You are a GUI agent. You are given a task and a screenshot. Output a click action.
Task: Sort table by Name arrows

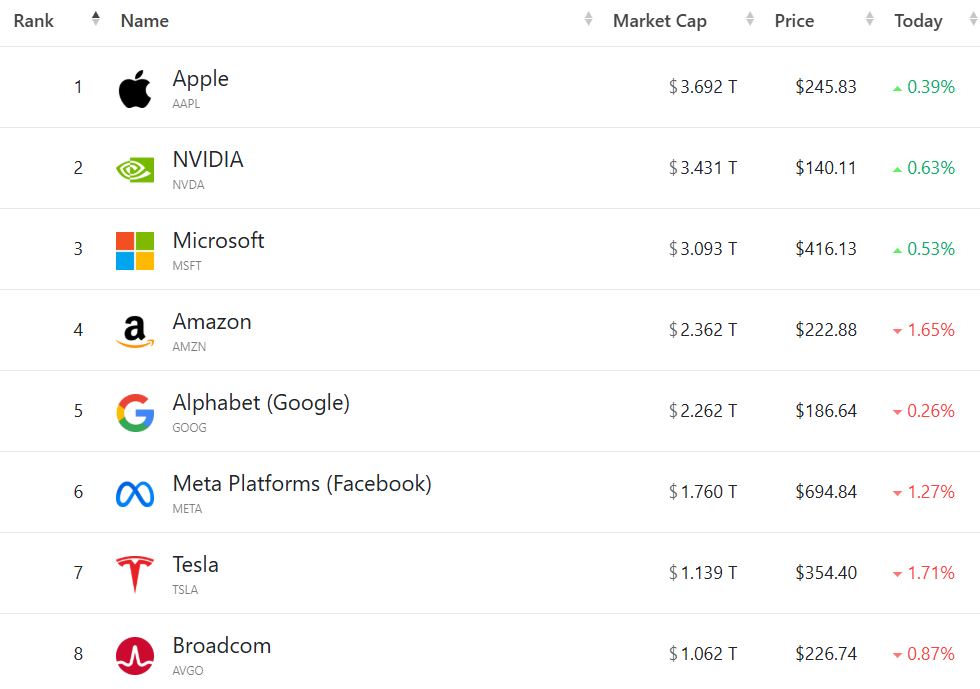coord(588,19)
